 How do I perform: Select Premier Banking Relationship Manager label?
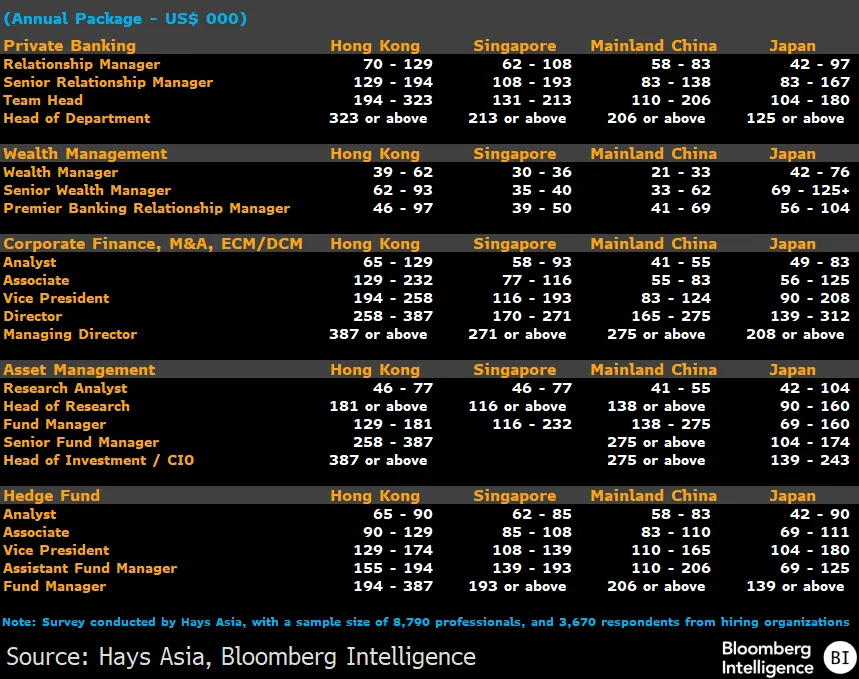147,208
